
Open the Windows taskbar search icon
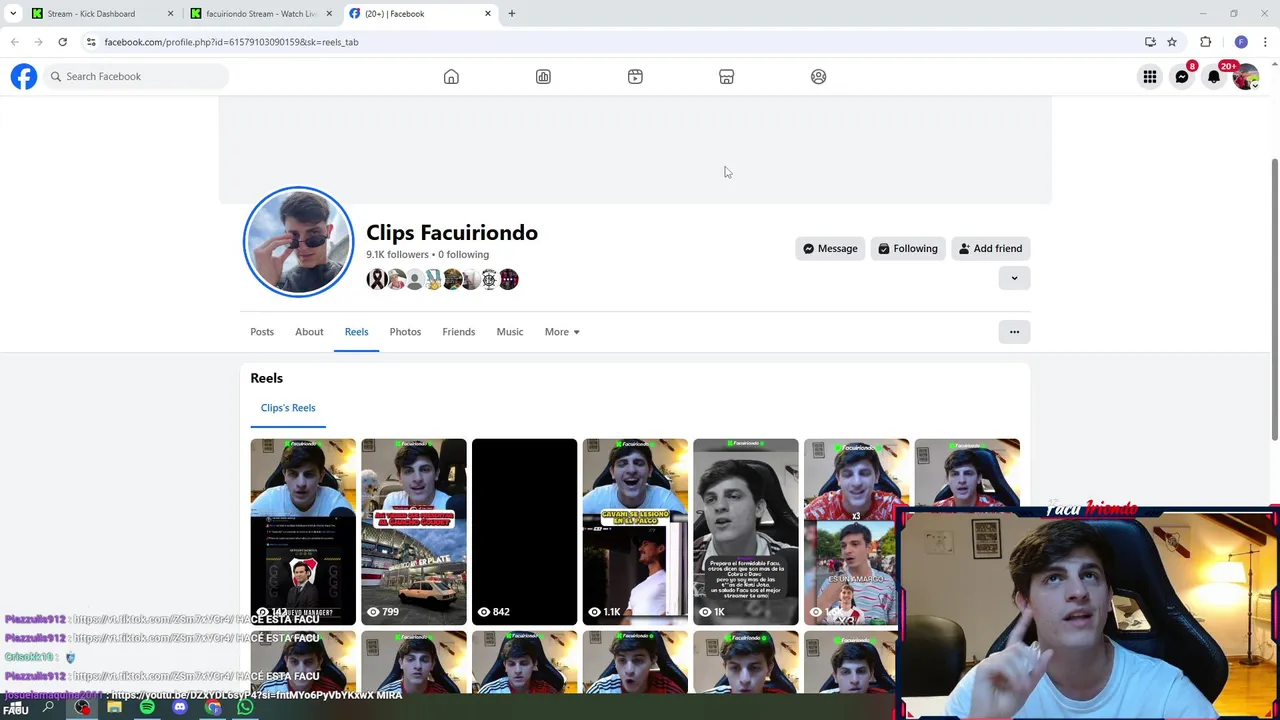[48, 708]
